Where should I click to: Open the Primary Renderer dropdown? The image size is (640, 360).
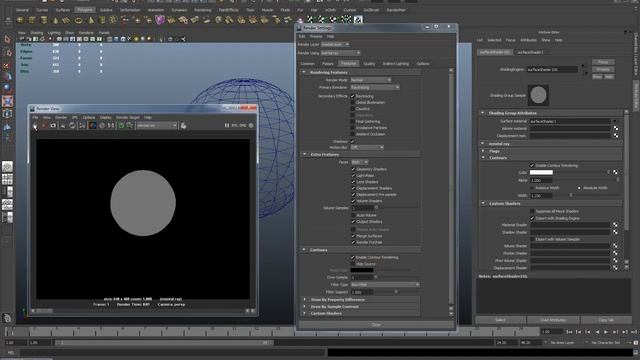[x=375, y=87]
